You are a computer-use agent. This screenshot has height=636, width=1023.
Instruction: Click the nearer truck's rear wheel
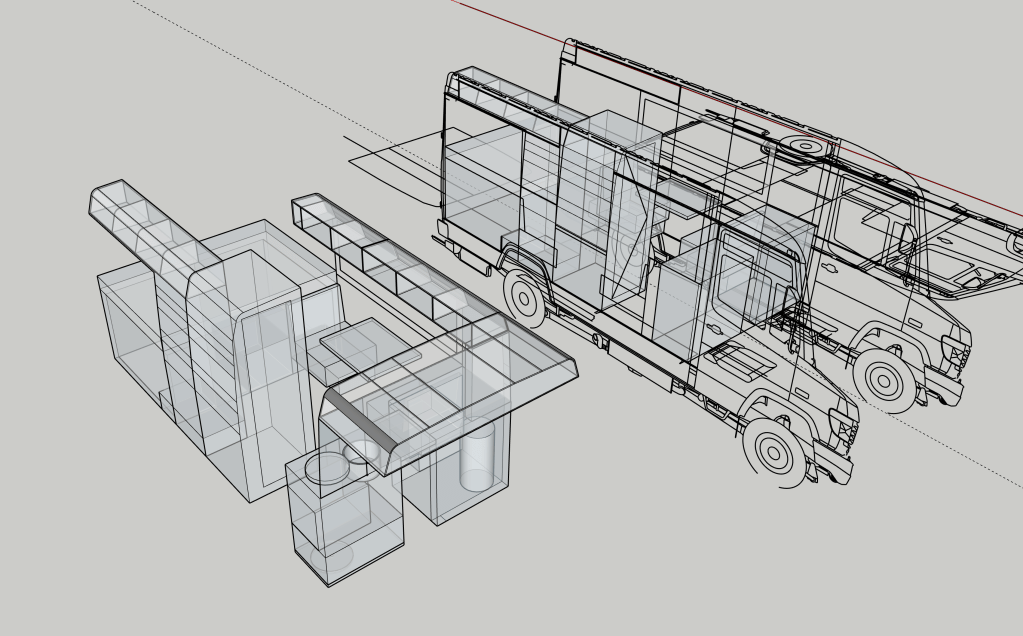[523, 297]
